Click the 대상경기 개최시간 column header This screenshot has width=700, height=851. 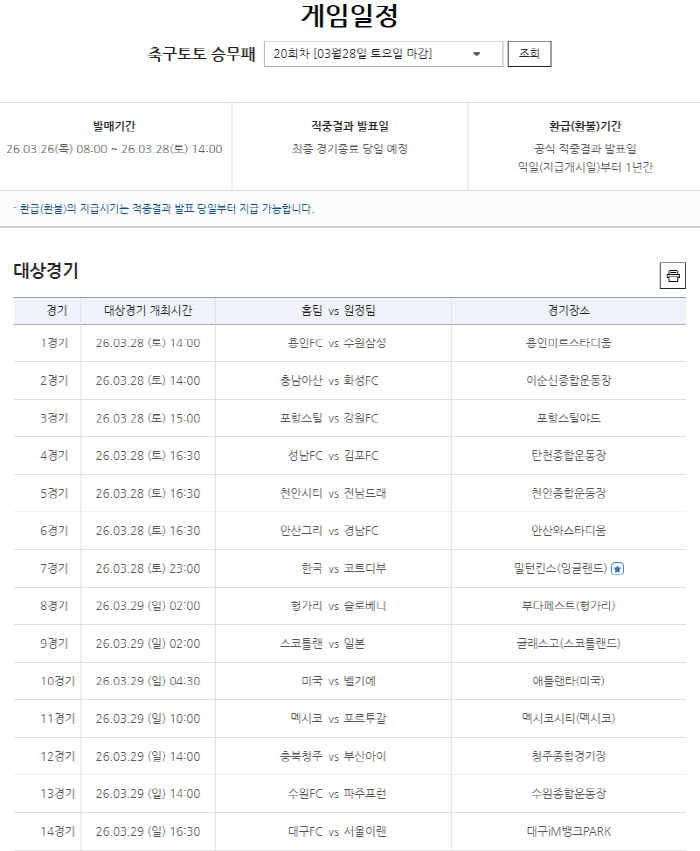pyautogui.click(x=148, y=310)
